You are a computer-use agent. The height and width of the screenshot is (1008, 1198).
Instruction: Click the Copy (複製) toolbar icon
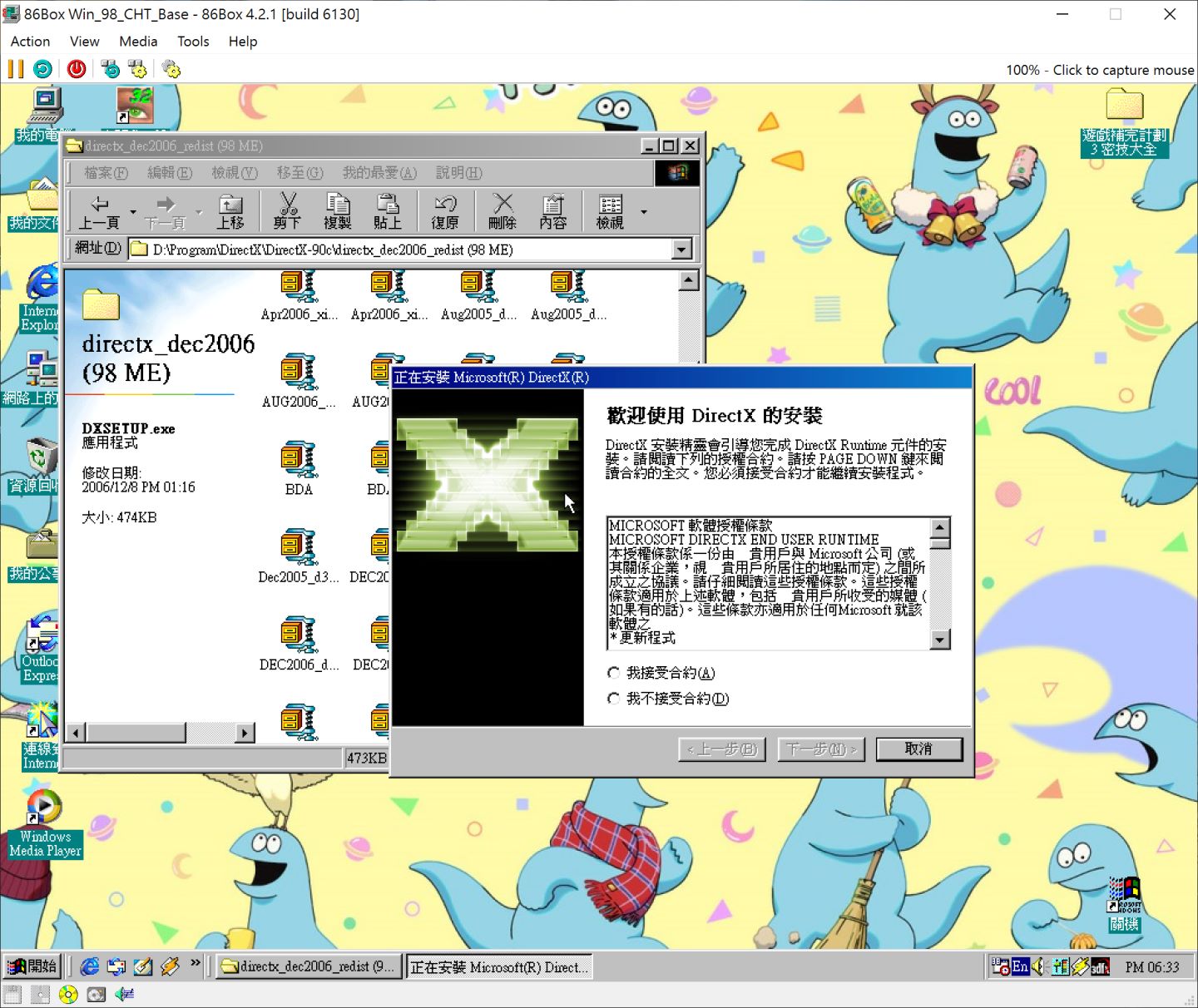tap(337, 211)
